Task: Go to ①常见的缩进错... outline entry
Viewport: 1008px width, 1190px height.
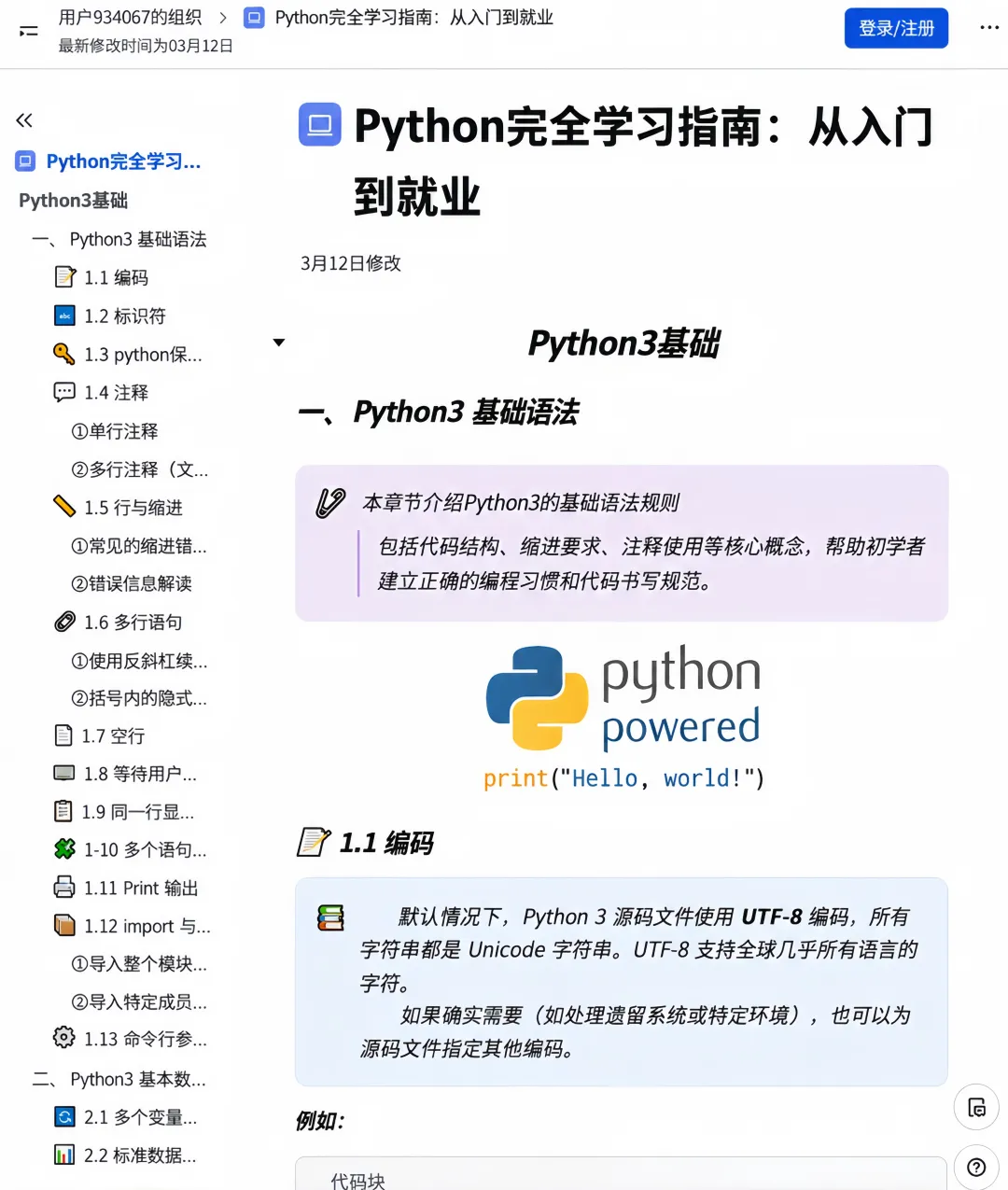Action: (x=139, y=545)
